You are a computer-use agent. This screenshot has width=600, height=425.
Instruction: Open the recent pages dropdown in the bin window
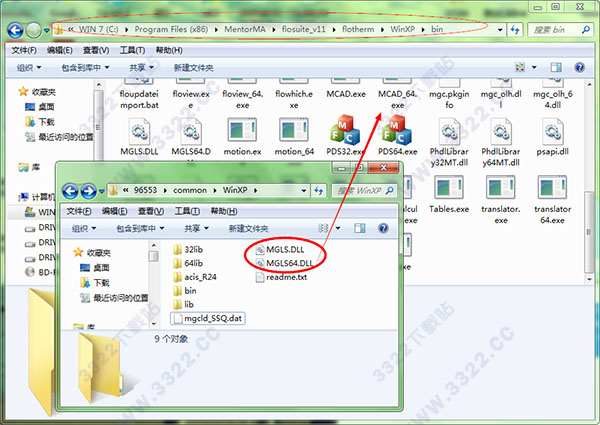(46, 30)
